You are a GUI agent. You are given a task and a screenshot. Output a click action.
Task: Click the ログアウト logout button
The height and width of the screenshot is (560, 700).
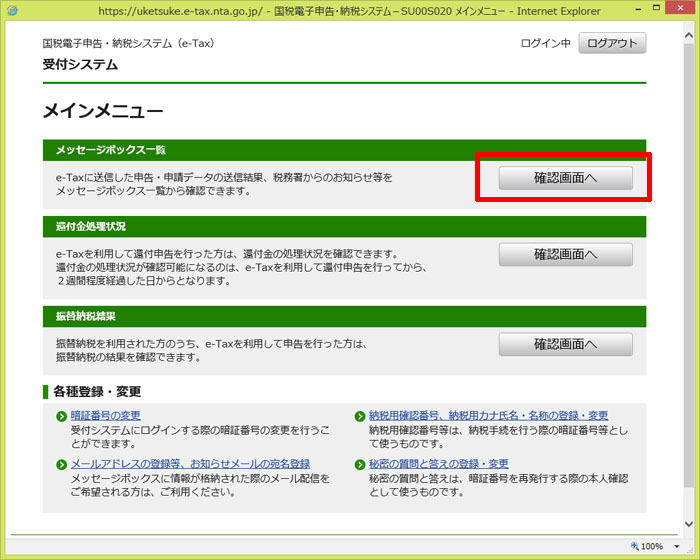(612, 43)
